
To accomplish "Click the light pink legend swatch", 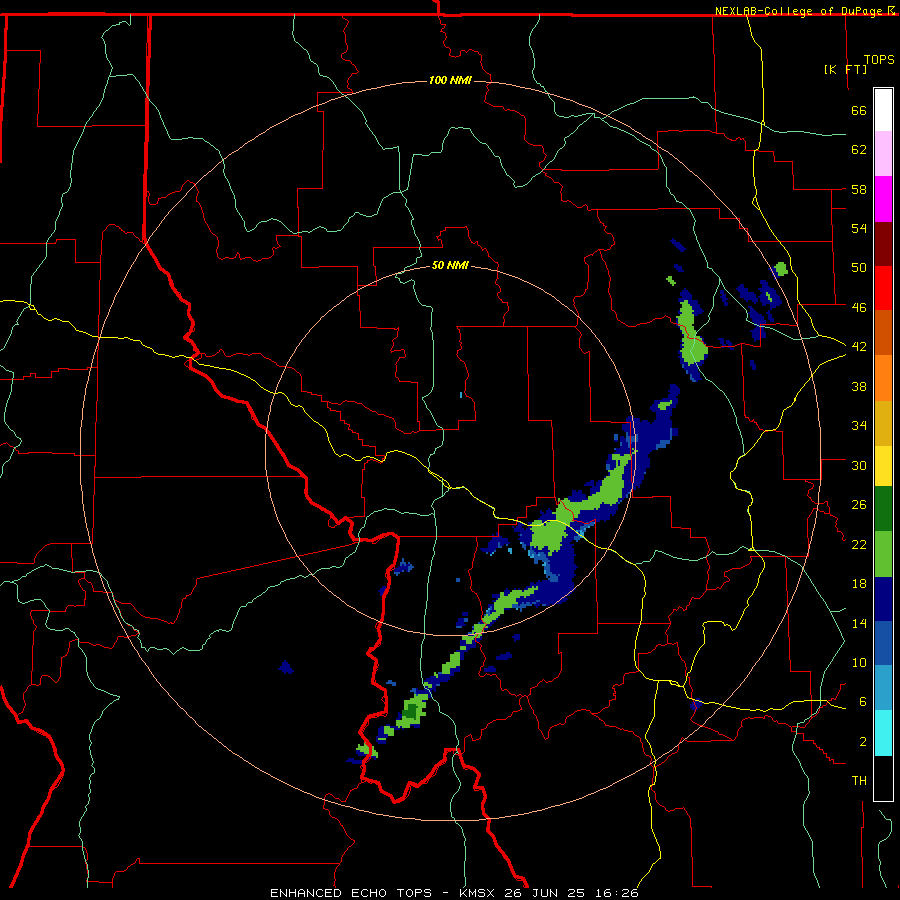I will pos(883,153).
